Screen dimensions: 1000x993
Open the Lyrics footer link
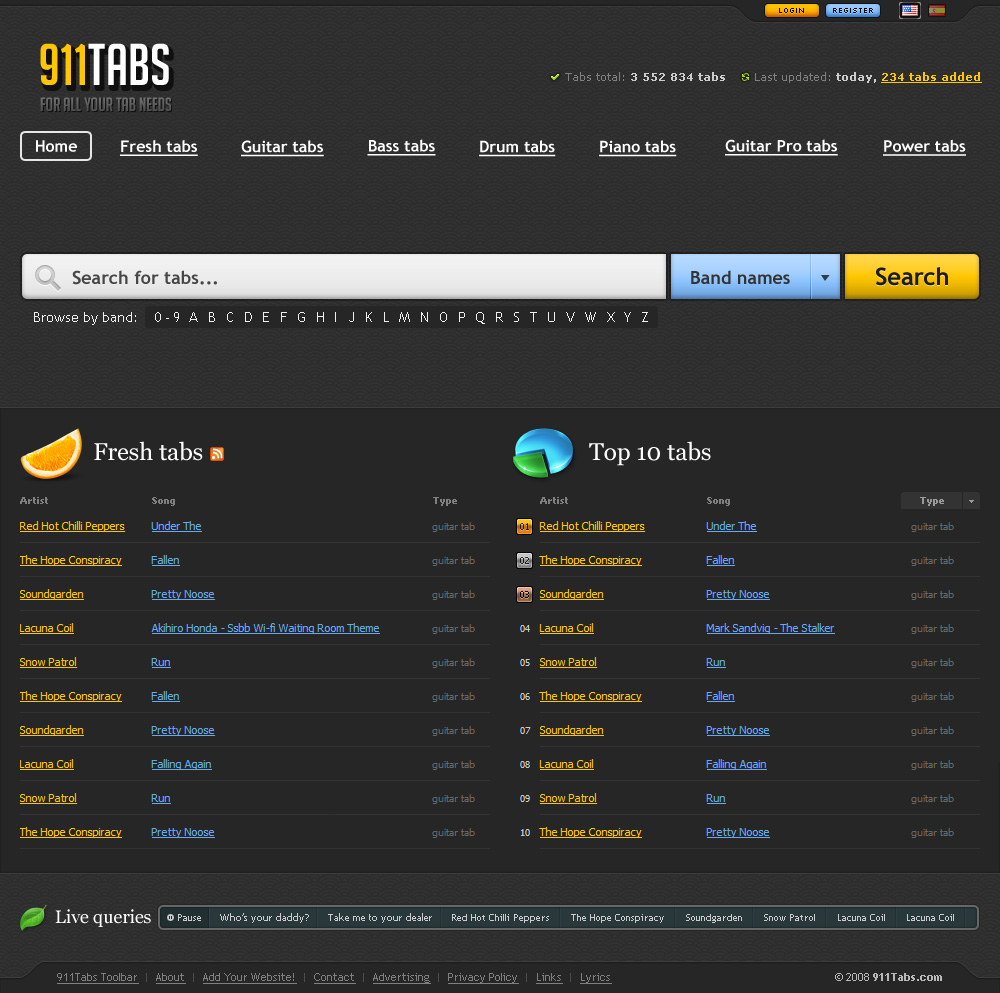(595, 977)
